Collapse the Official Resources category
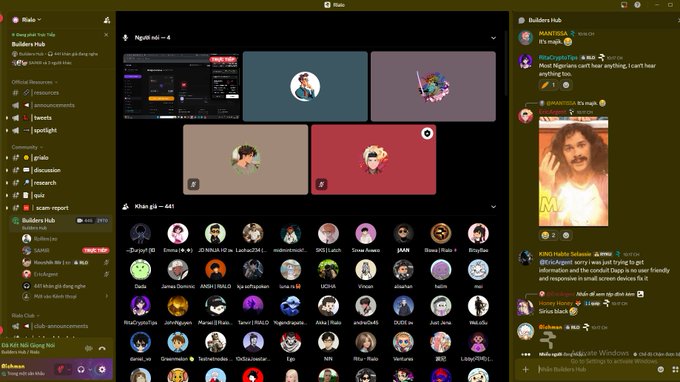680x382 pixels. (x=34, y=82)
